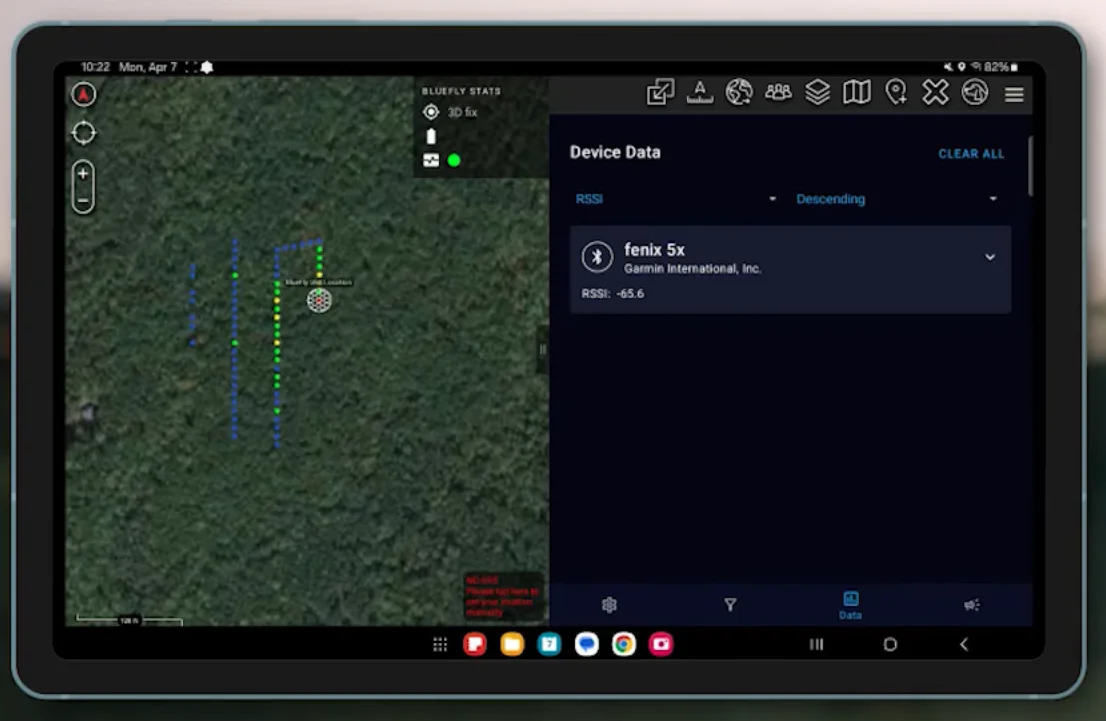Select the point dropper tool
This screenshot has height=721, width=1106.
click(x=896, y=92)
